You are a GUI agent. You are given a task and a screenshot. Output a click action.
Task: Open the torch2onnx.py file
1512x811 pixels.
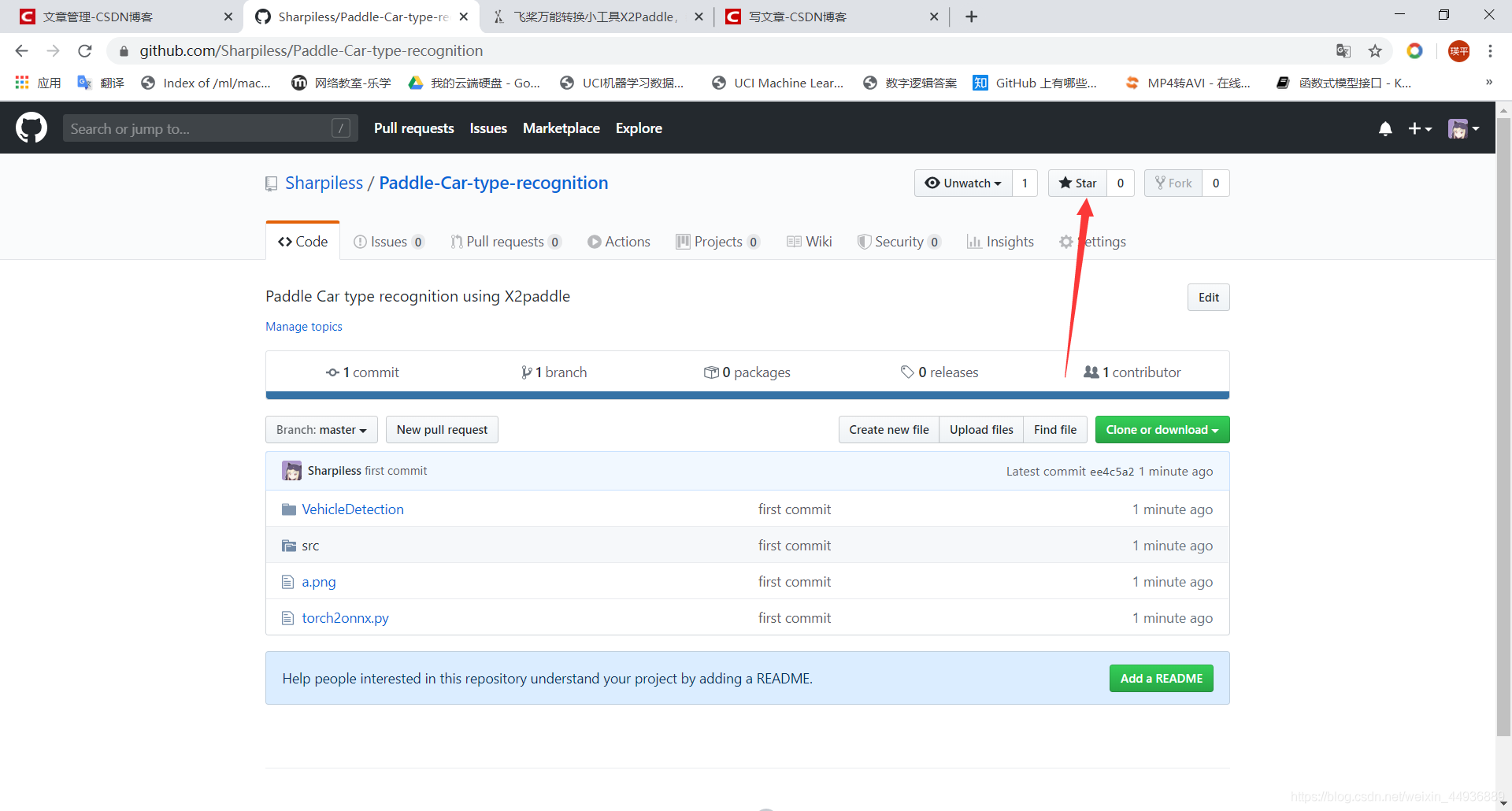[346, 618]
